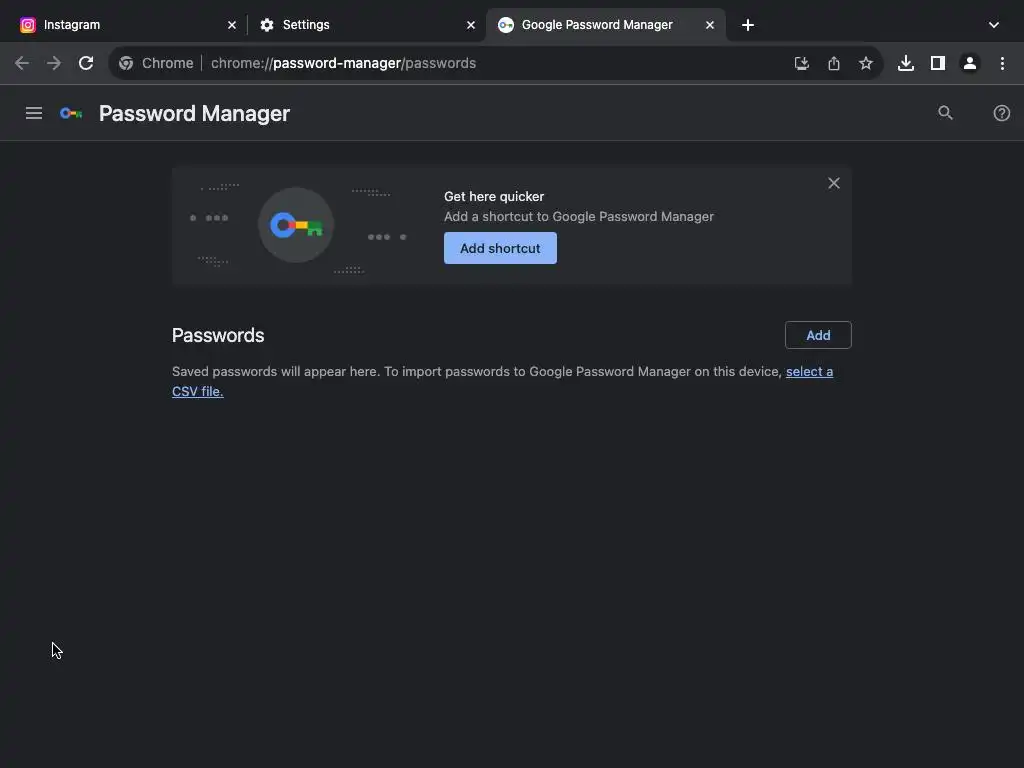Open Chrome's three-dot menu
Image resolution: width=1024 pixels, height=768 pixels.
click(x=1002, y=63)
